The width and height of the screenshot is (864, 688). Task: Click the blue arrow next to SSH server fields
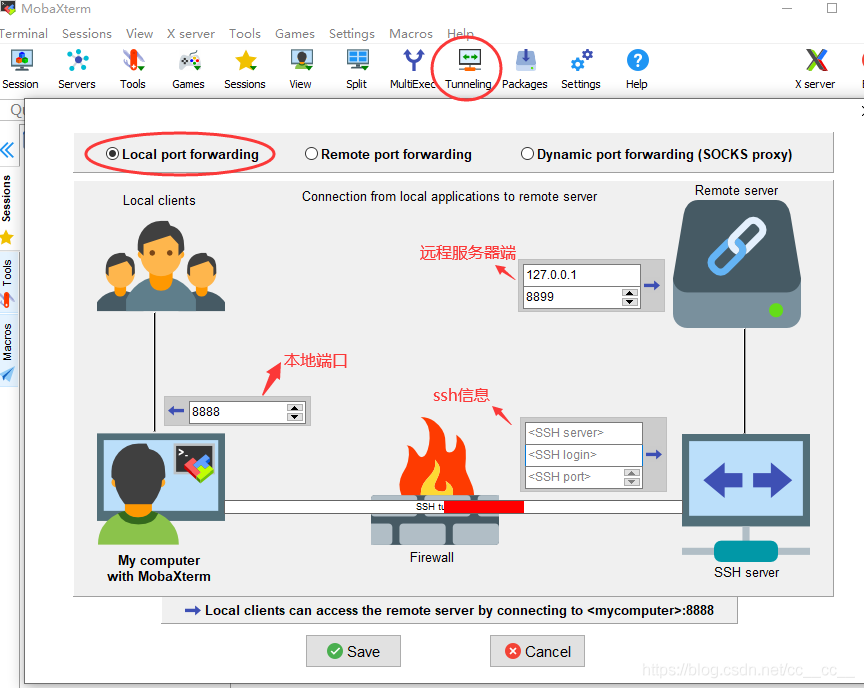point(654,454)
